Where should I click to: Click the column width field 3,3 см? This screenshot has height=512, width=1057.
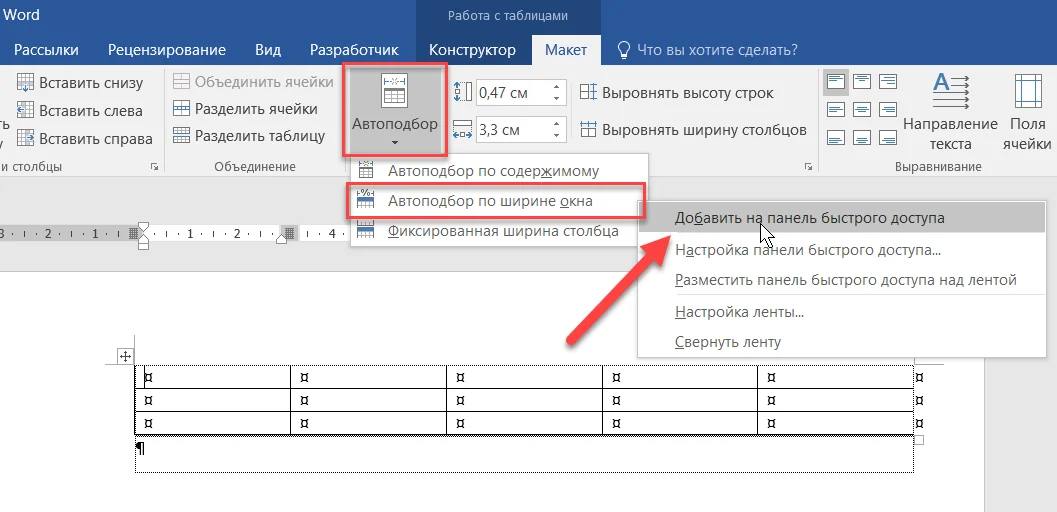pos(512,129)
